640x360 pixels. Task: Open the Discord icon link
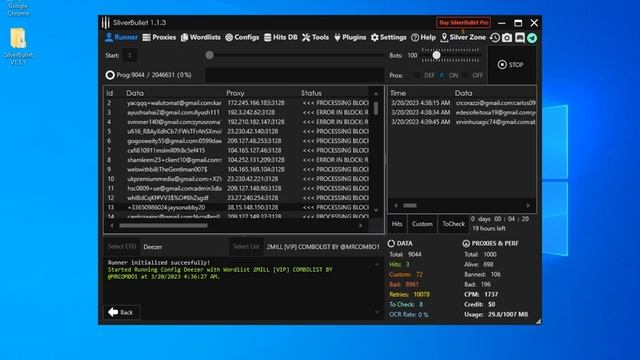[x=520, y=38]
